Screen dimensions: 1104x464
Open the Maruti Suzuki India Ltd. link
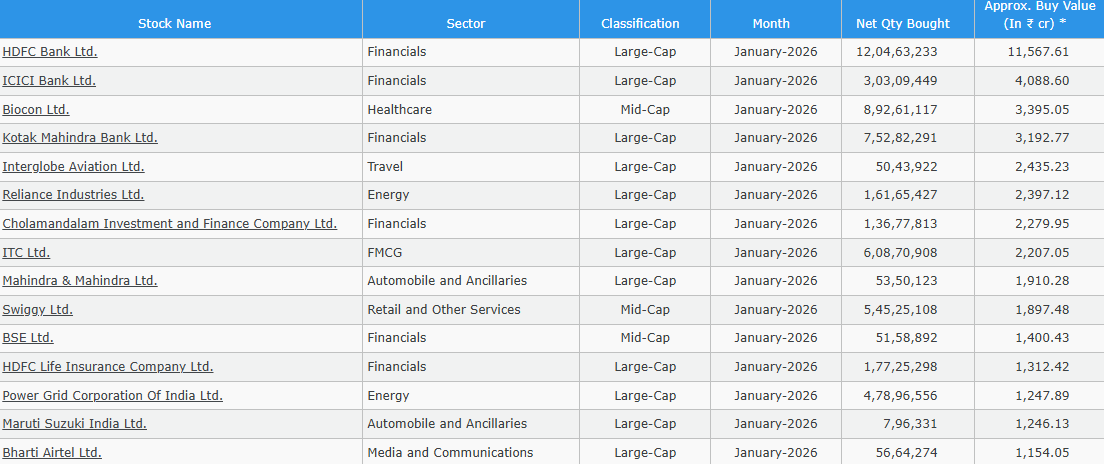pyautogui.click(x=74, y=424)
